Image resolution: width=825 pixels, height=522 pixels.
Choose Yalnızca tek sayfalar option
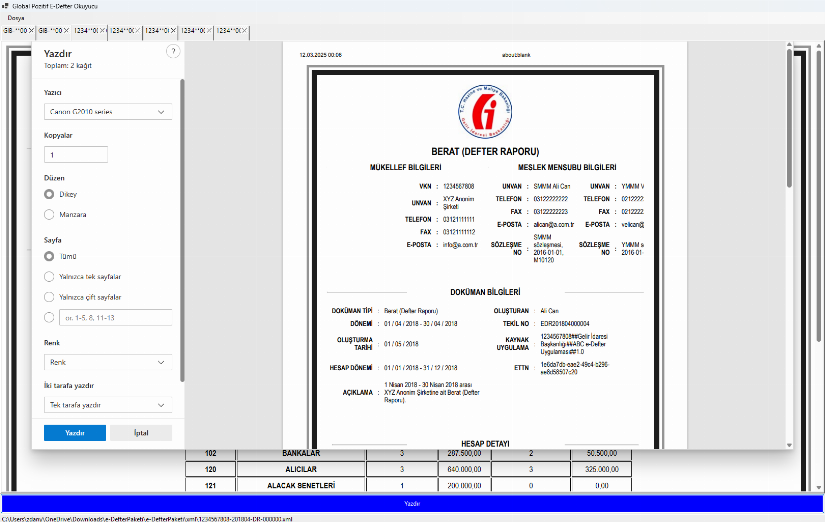[x=49, y=277]
